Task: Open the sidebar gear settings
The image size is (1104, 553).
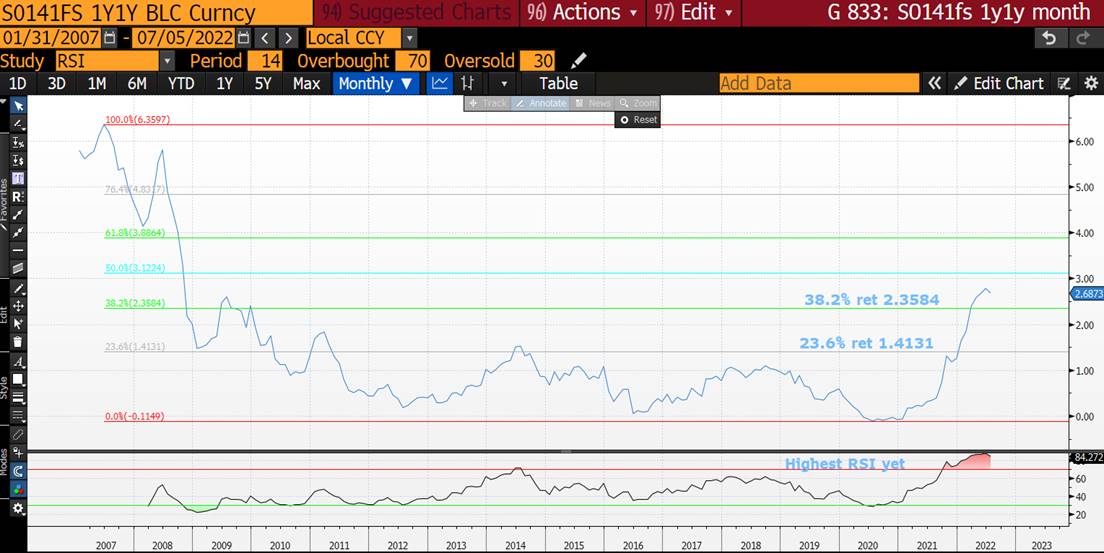Action: click(18, 508)
